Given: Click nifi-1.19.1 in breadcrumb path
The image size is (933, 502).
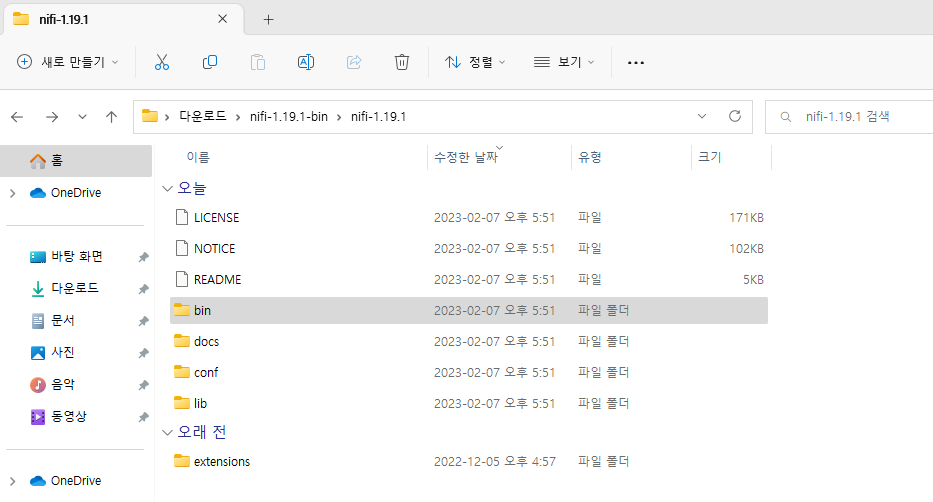Looking at the screenshot, I should [378, 117].
